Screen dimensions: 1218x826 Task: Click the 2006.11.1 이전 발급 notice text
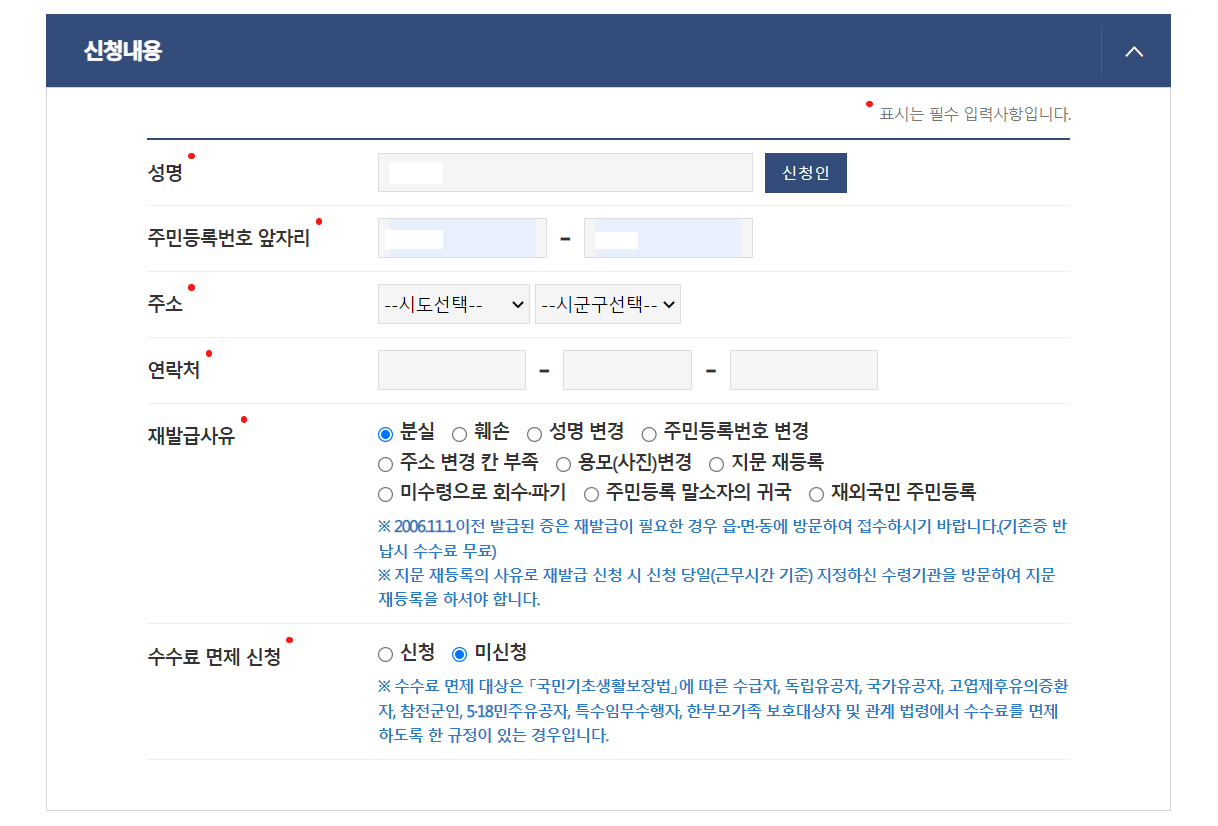pos(722,538)
